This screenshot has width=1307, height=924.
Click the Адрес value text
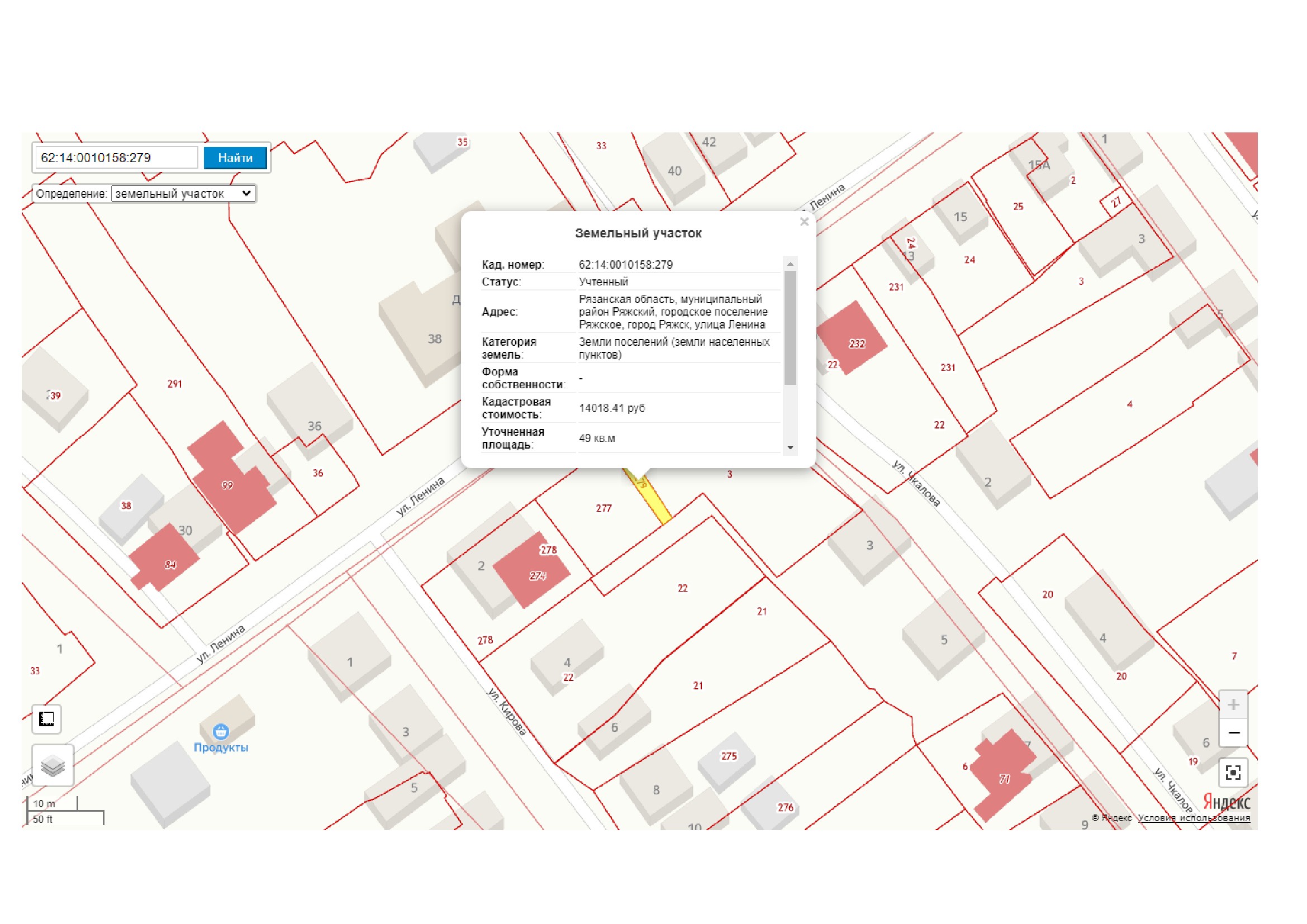point(673,312)
